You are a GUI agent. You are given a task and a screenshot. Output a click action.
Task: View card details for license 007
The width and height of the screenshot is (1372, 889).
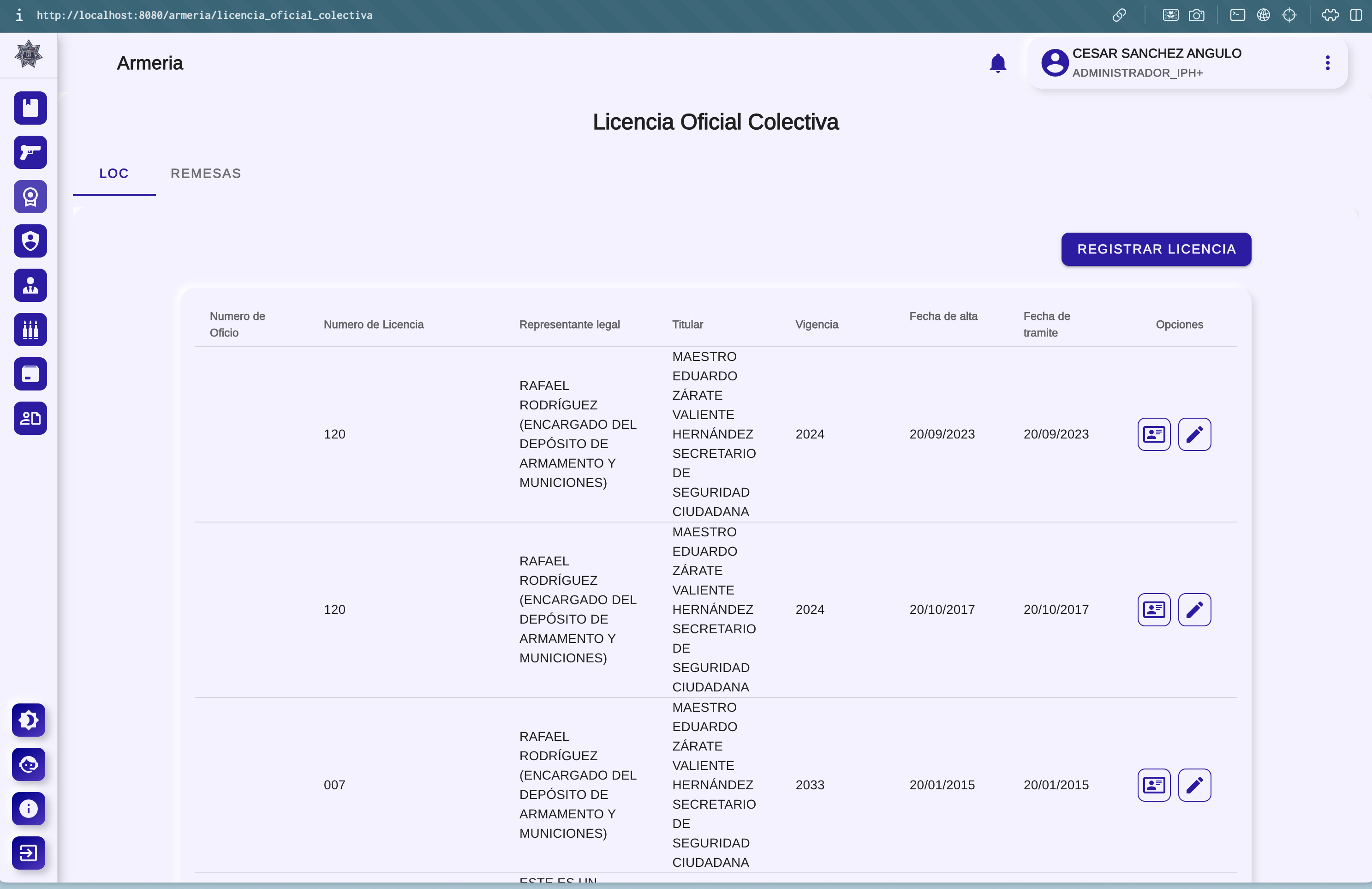[x=1153, y=785]
